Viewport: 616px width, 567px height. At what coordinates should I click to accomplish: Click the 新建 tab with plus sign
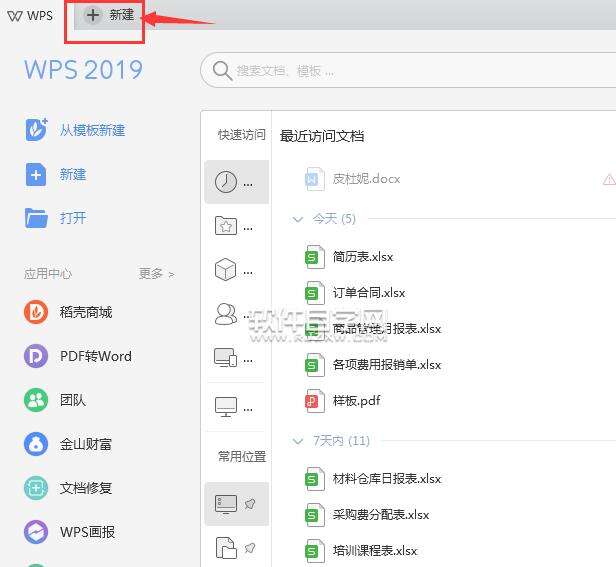(x=109, y=15)
